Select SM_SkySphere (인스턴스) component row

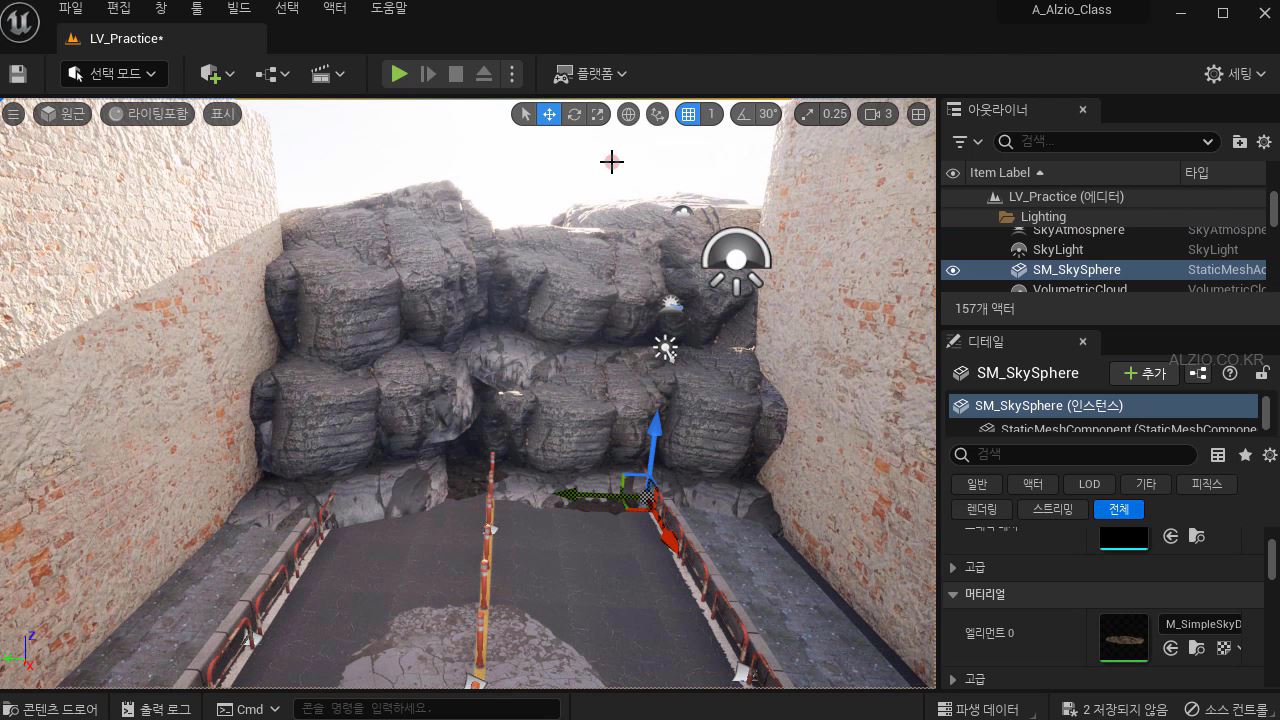pyautogui.click(x=1103, y=406)
